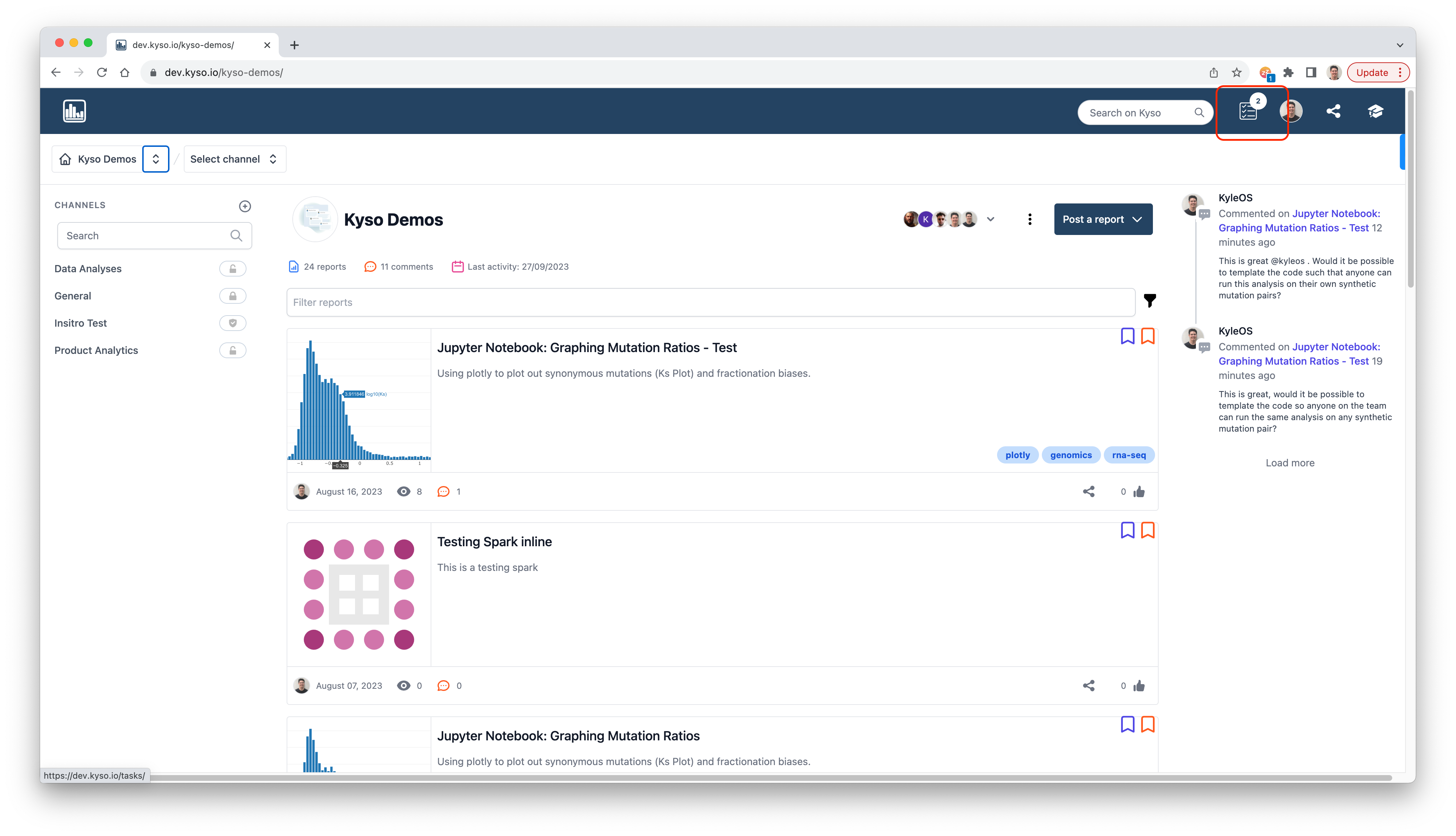Click the Kyso logo in the header
Viewport: 1456px width, 836px height.
(x=75, y=111)
